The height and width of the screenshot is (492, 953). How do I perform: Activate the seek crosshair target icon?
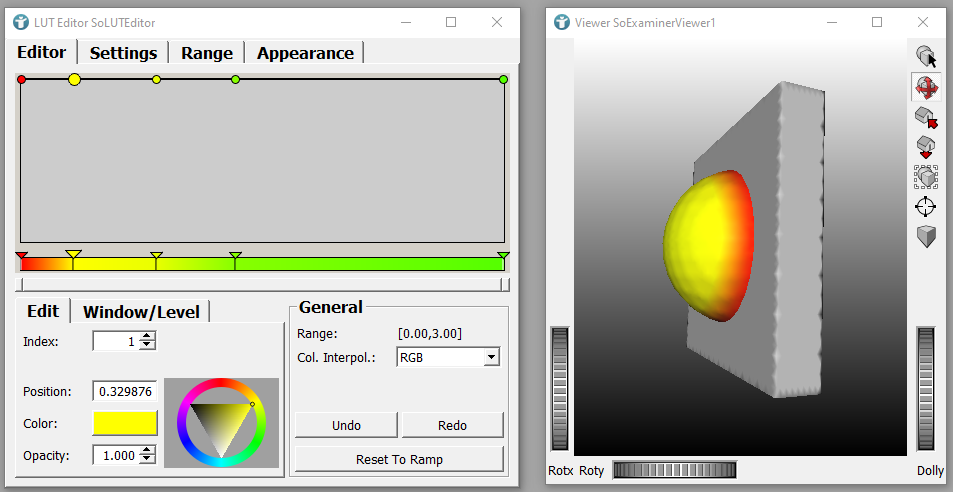point(926,207)
